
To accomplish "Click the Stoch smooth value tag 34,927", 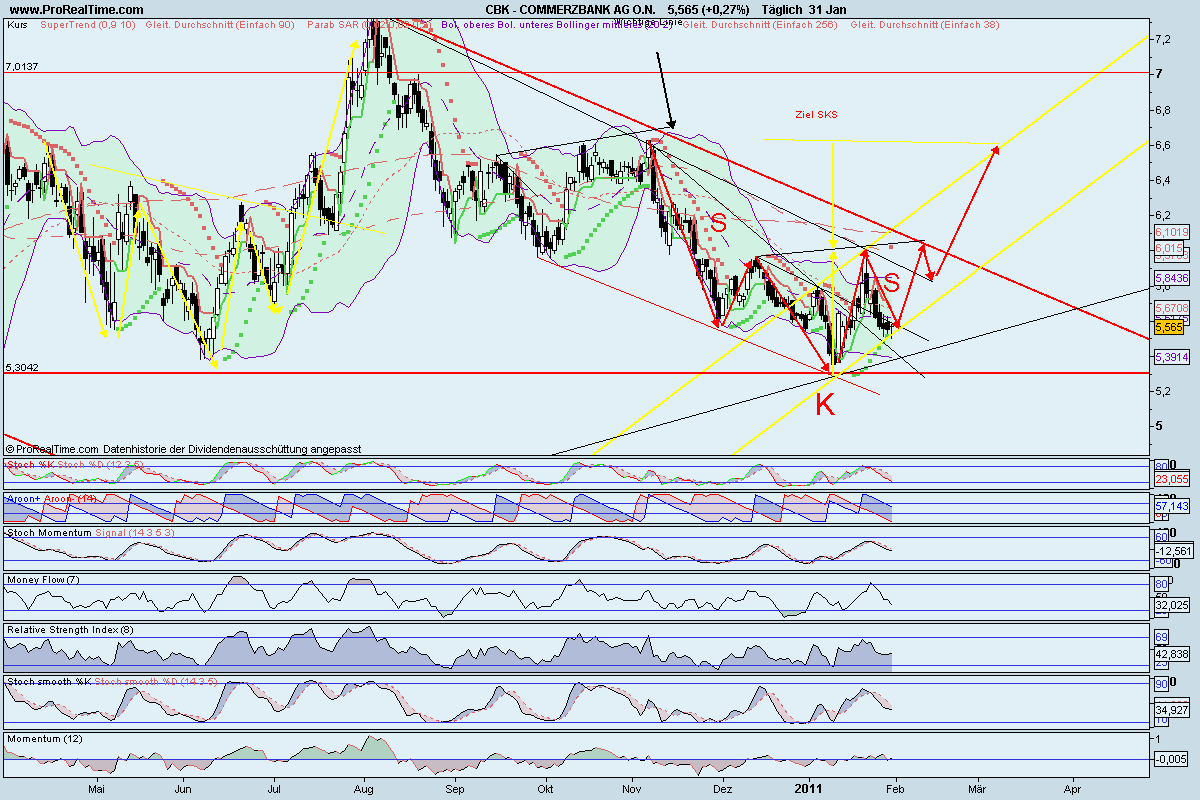I will pos(1170,709).
